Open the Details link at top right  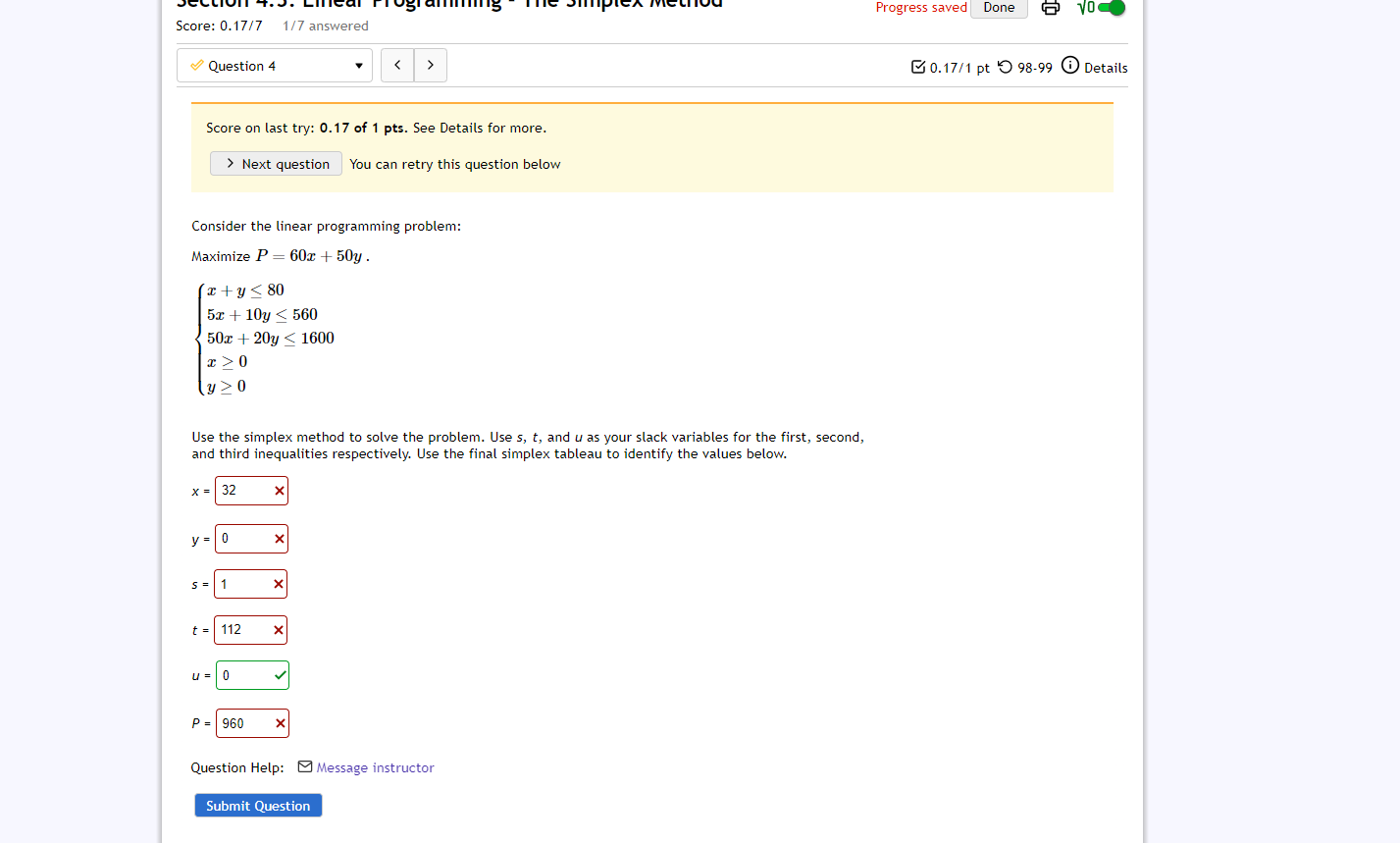pyautogui.click(x=1104, y=67)
